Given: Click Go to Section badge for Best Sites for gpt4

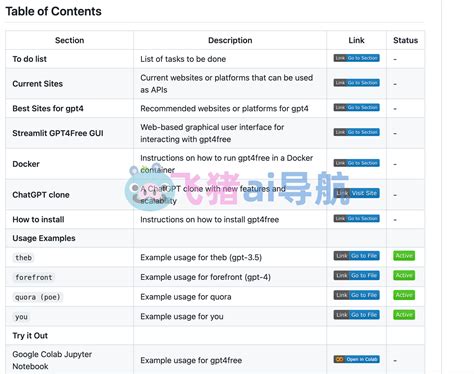Looking at the screenshot, I should tap(356, 107).
